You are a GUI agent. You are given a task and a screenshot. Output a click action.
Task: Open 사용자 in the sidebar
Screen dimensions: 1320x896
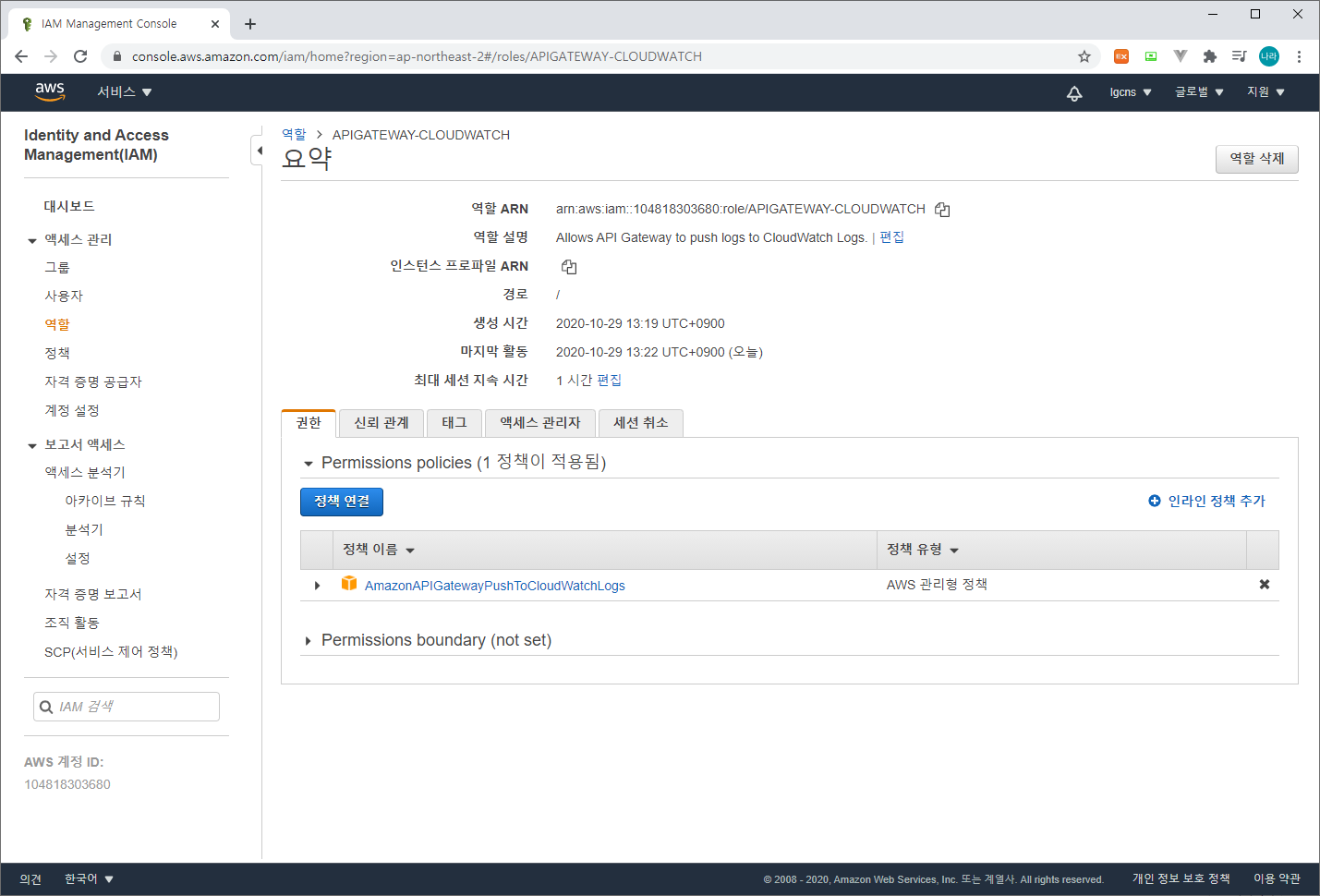point(64,297)
